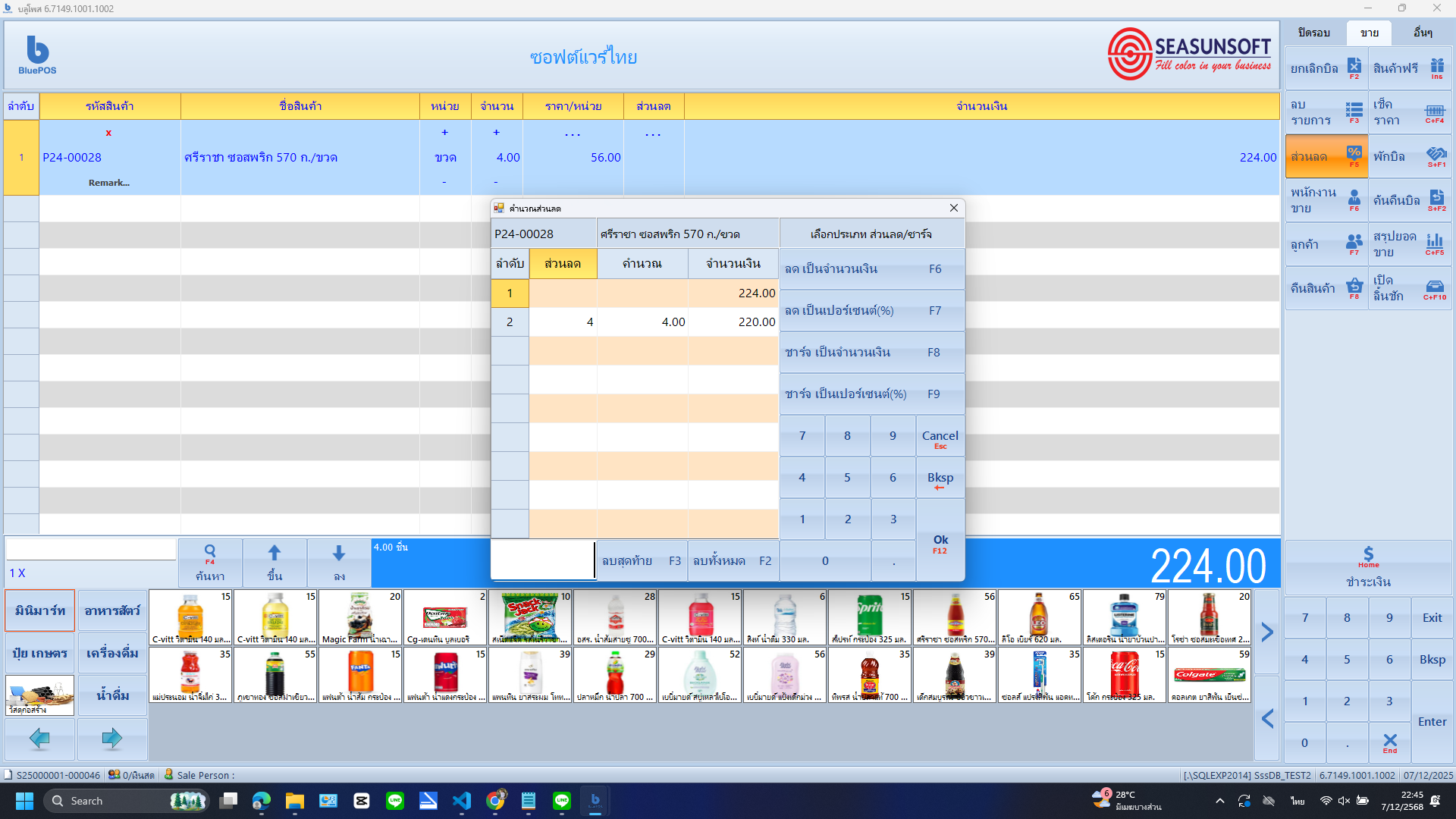Open the cash drawer via เปิดลิ้นชัก

pos(1409,288)
